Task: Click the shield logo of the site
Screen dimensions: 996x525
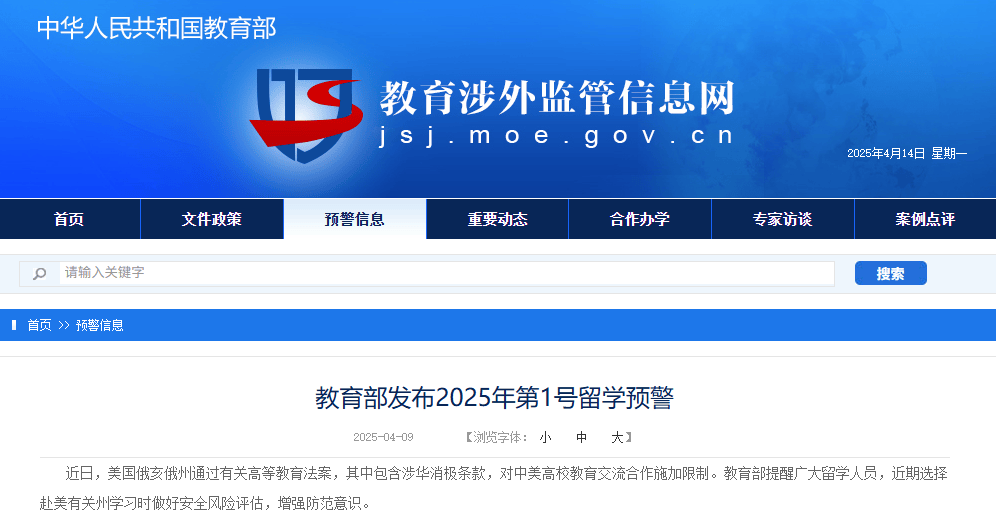Action: 306,114
